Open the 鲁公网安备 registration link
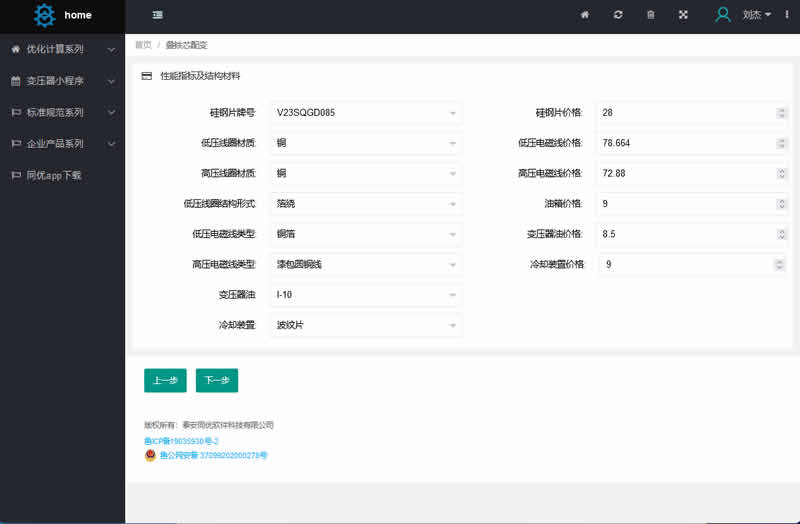 coord(213,455)
